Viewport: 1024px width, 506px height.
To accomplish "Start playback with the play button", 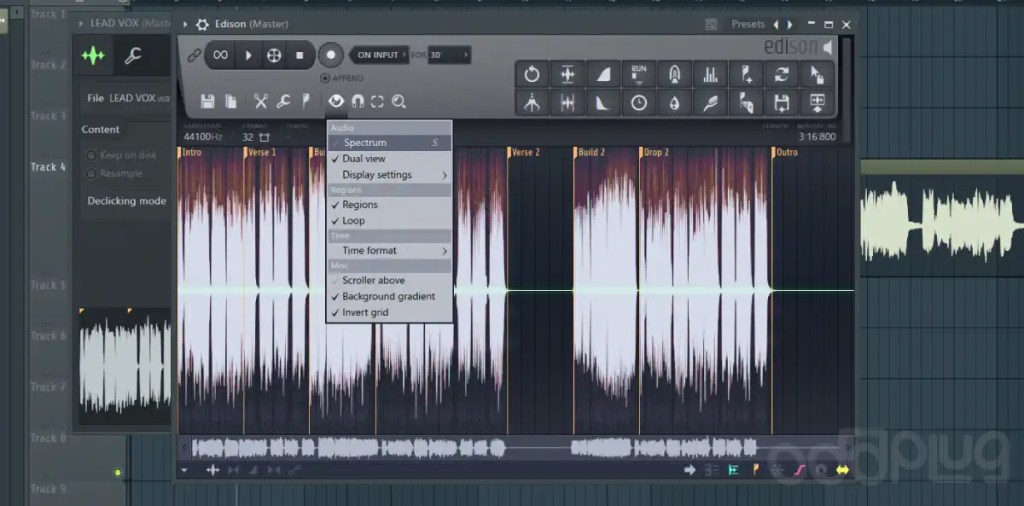I will 248,55.
